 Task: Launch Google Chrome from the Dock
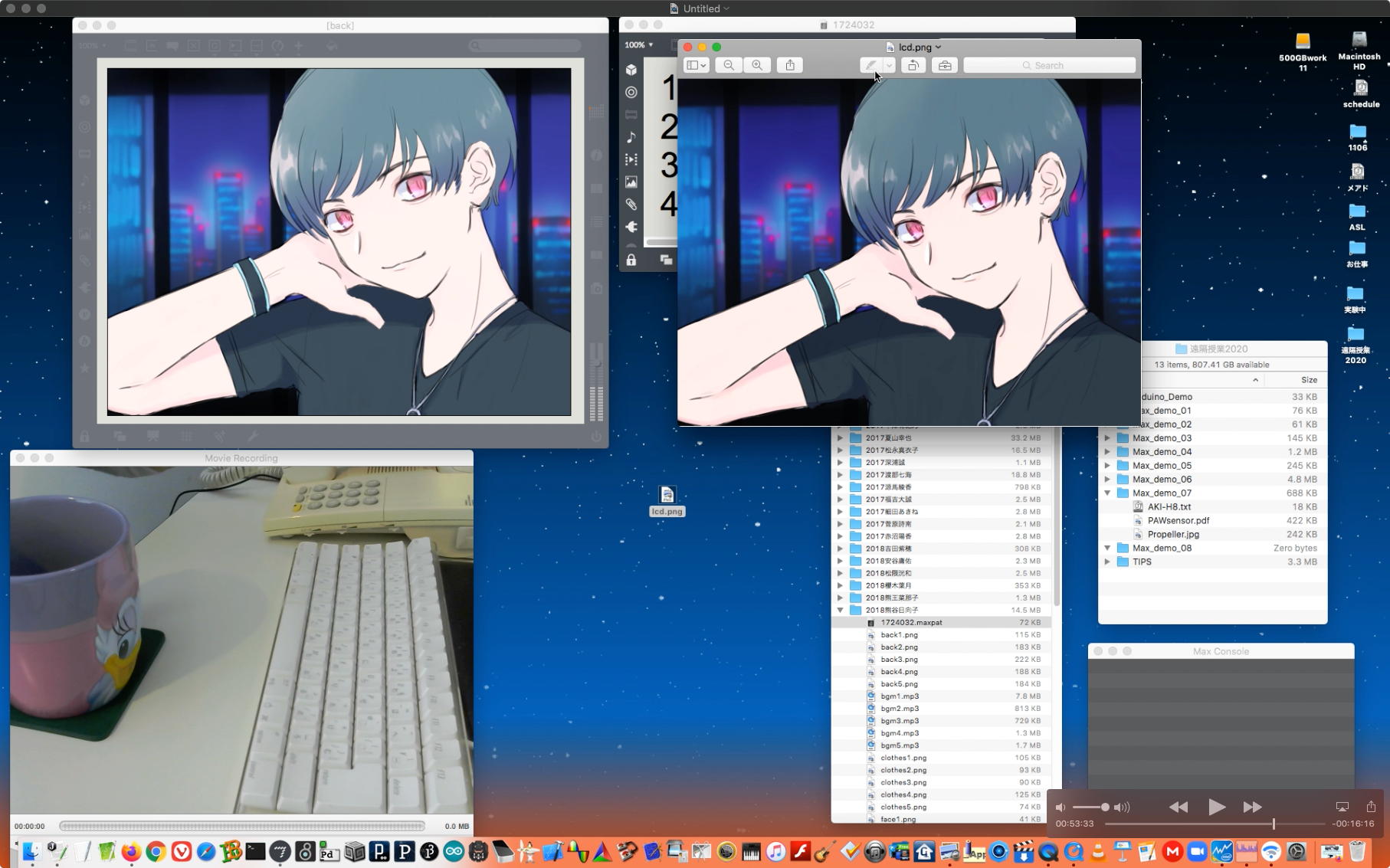(156, 851)
